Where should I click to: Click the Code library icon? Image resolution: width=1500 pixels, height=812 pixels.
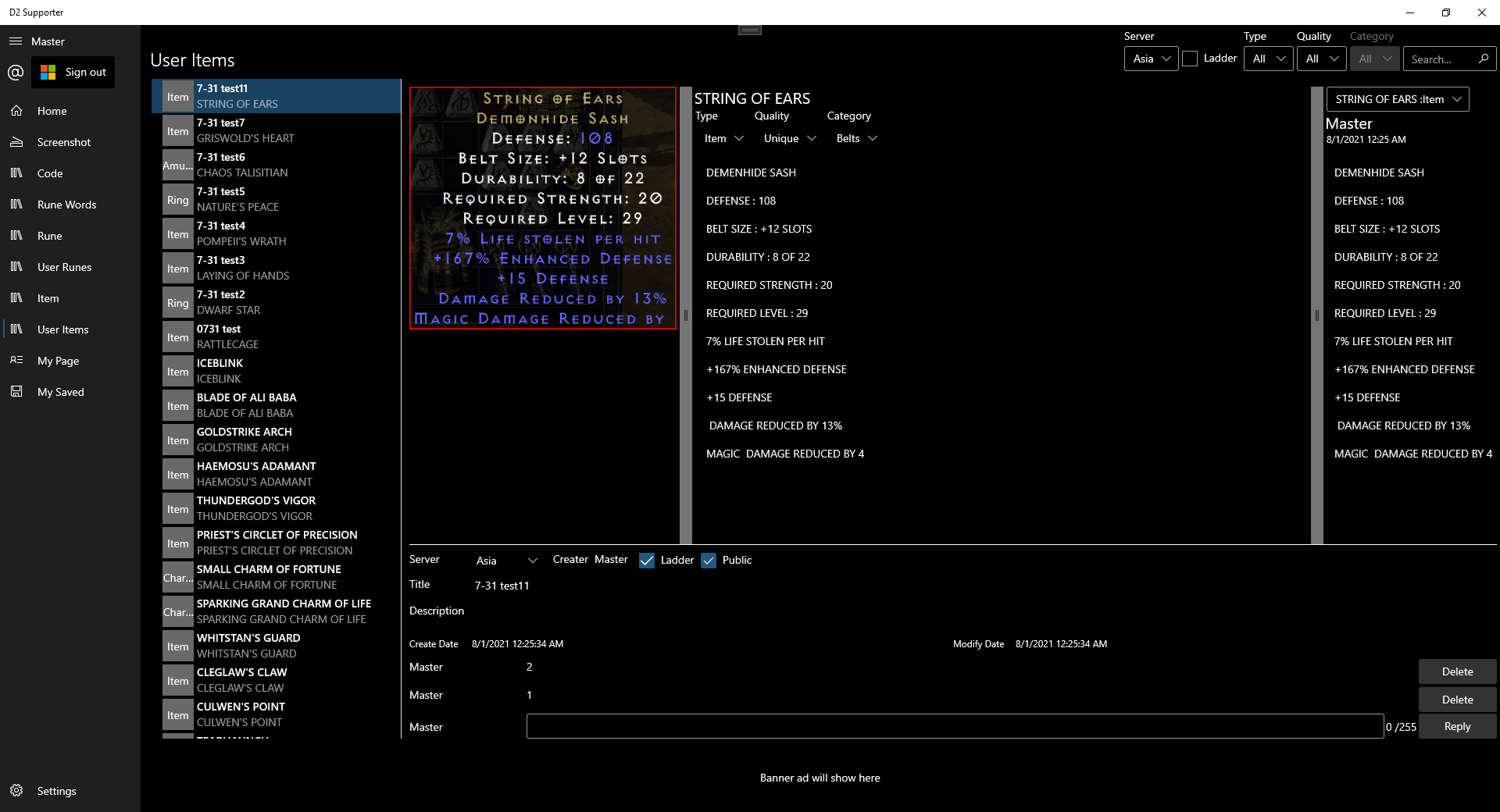coord(16,173)
